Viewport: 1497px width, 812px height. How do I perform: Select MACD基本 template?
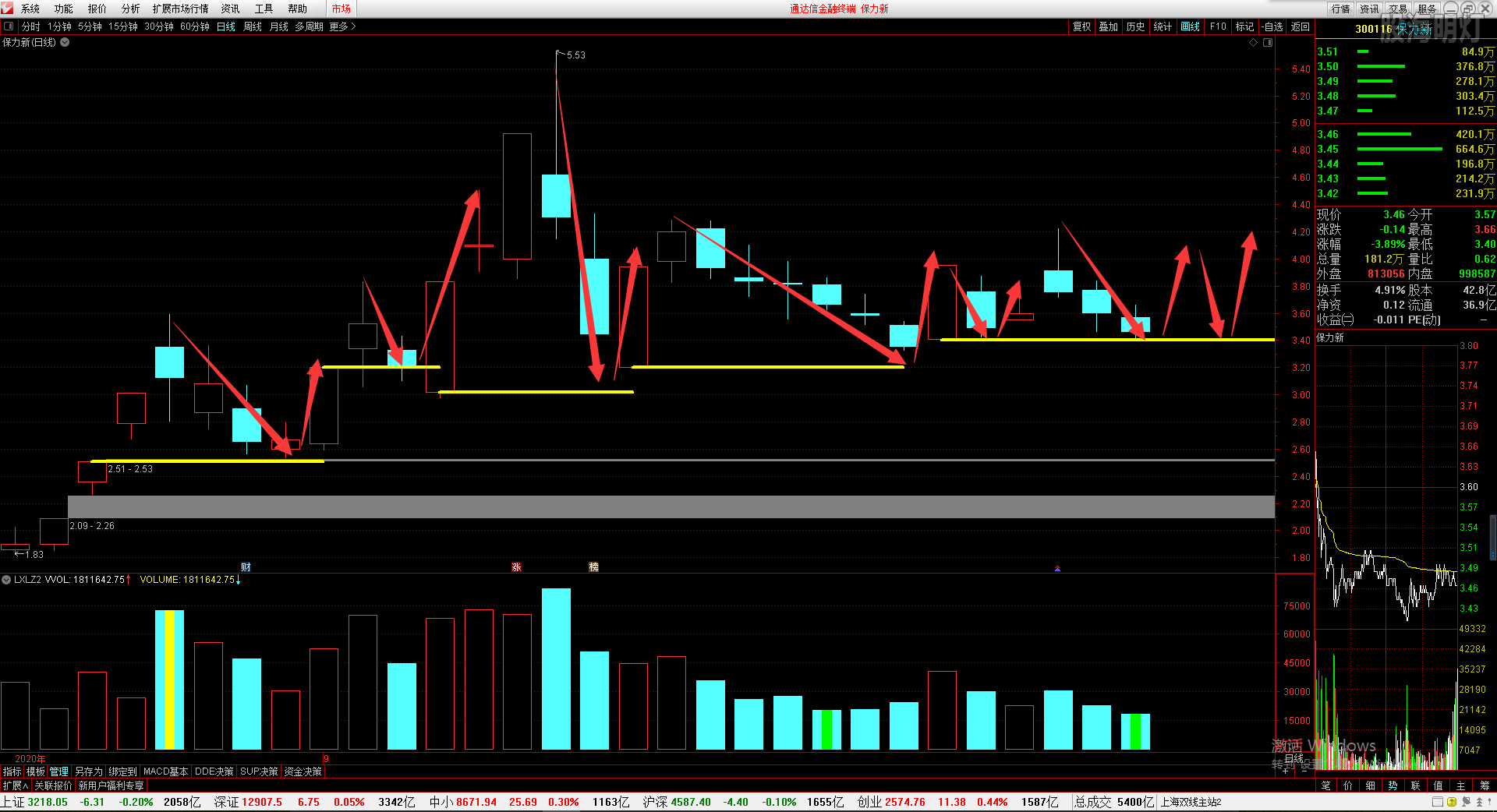click(x=166, y=771)
